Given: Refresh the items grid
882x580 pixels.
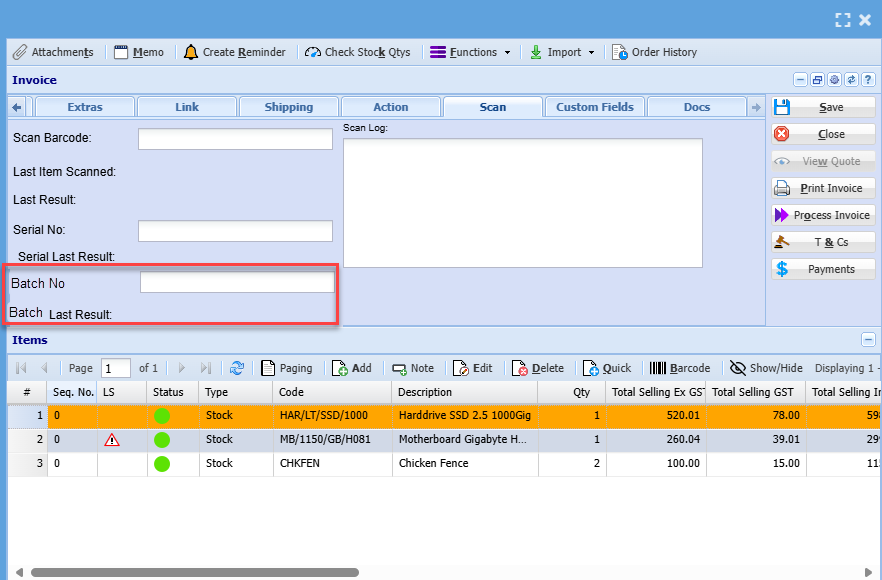Looking at the screenshot, I should click(x=237, y=368).
